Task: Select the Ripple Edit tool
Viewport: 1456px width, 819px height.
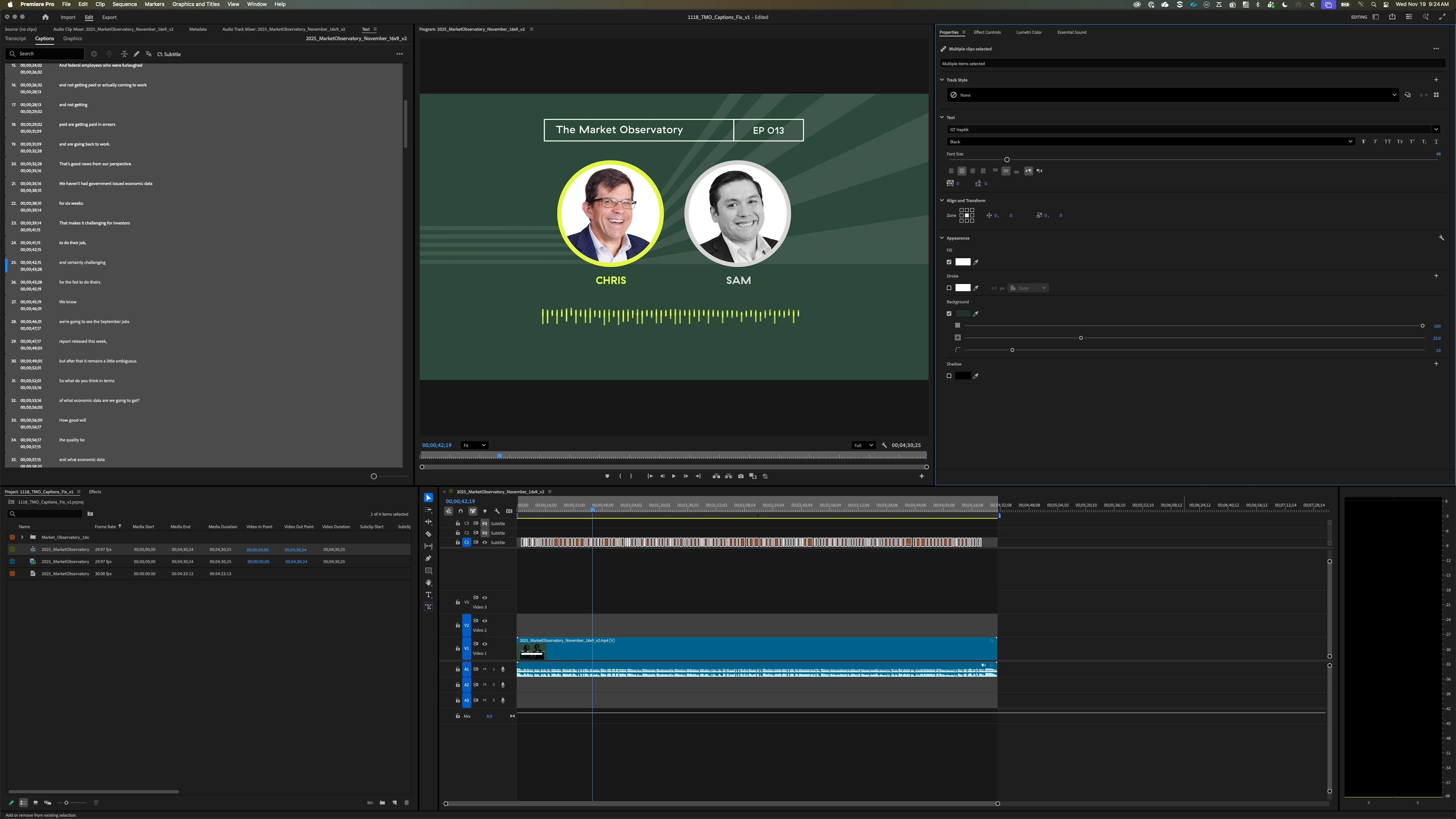Action: [428, 522]
